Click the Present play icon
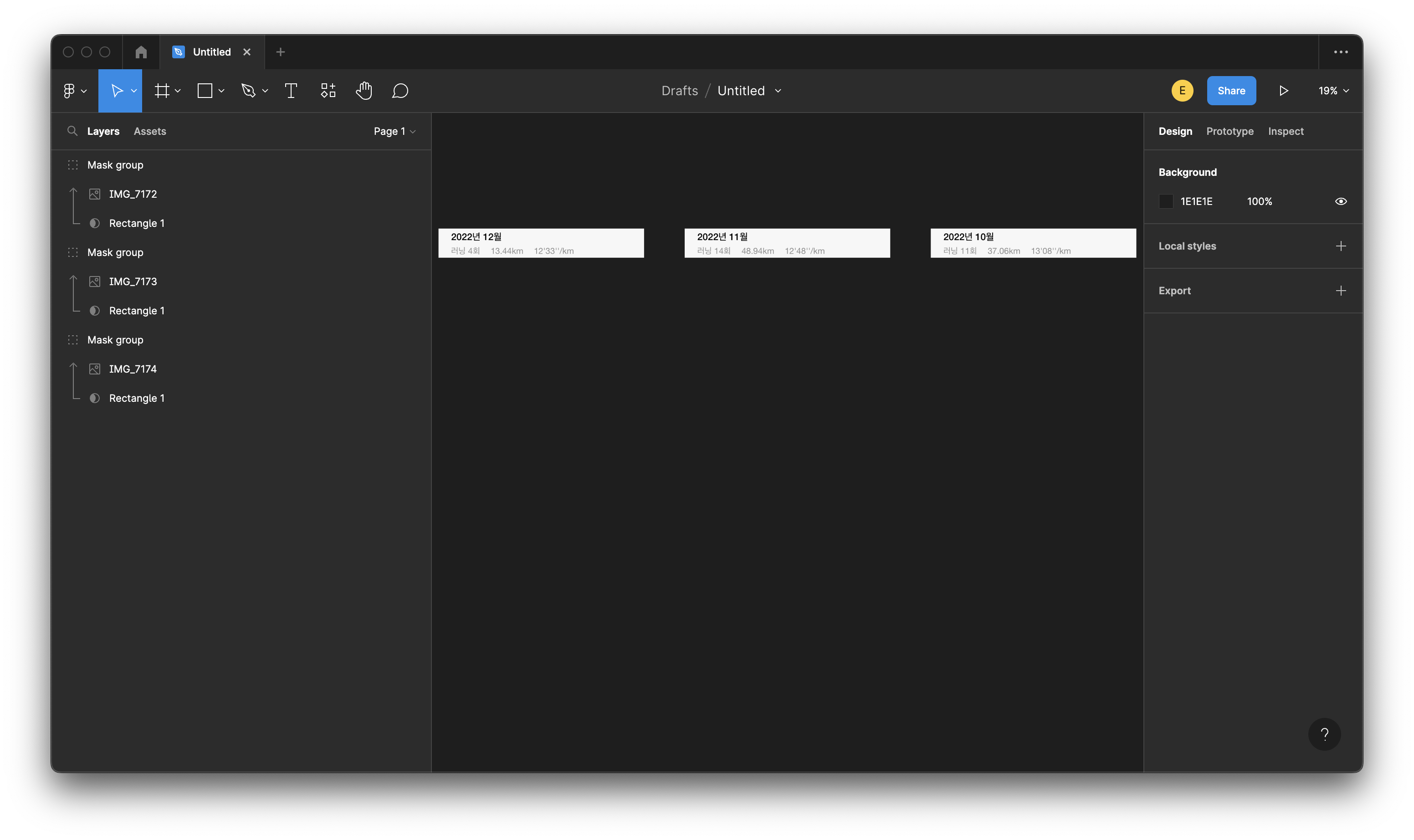 pyautogui.click(x=1284, y=91)
